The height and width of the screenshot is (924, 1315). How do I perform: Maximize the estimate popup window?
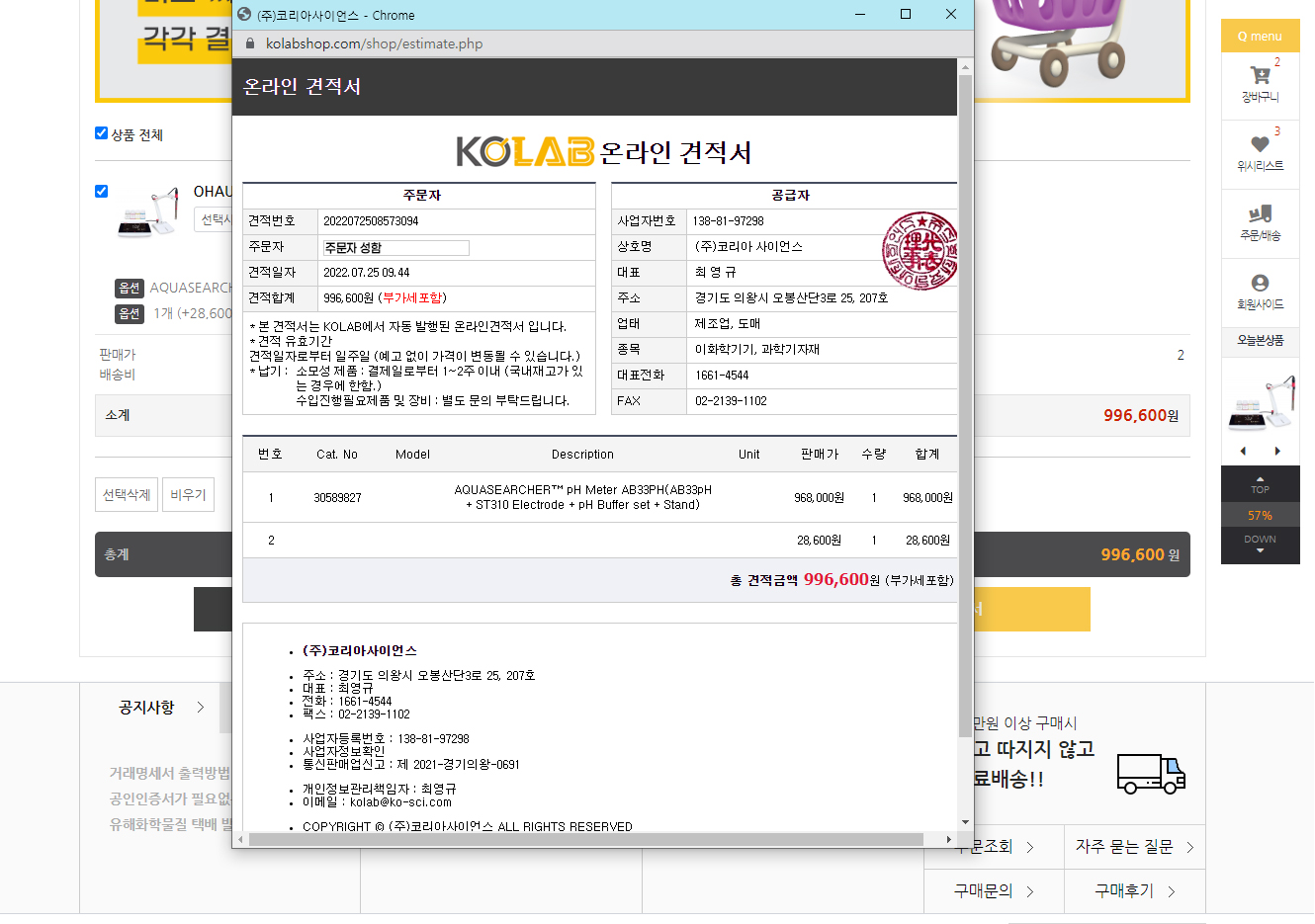tap(906, 15)
